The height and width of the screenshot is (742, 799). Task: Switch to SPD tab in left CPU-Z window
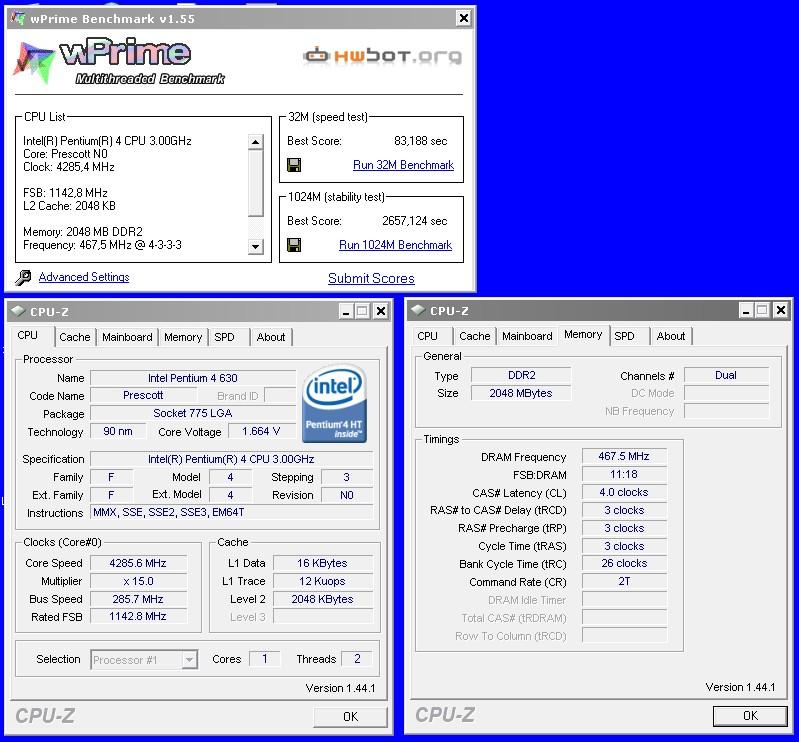coord(224,337)
